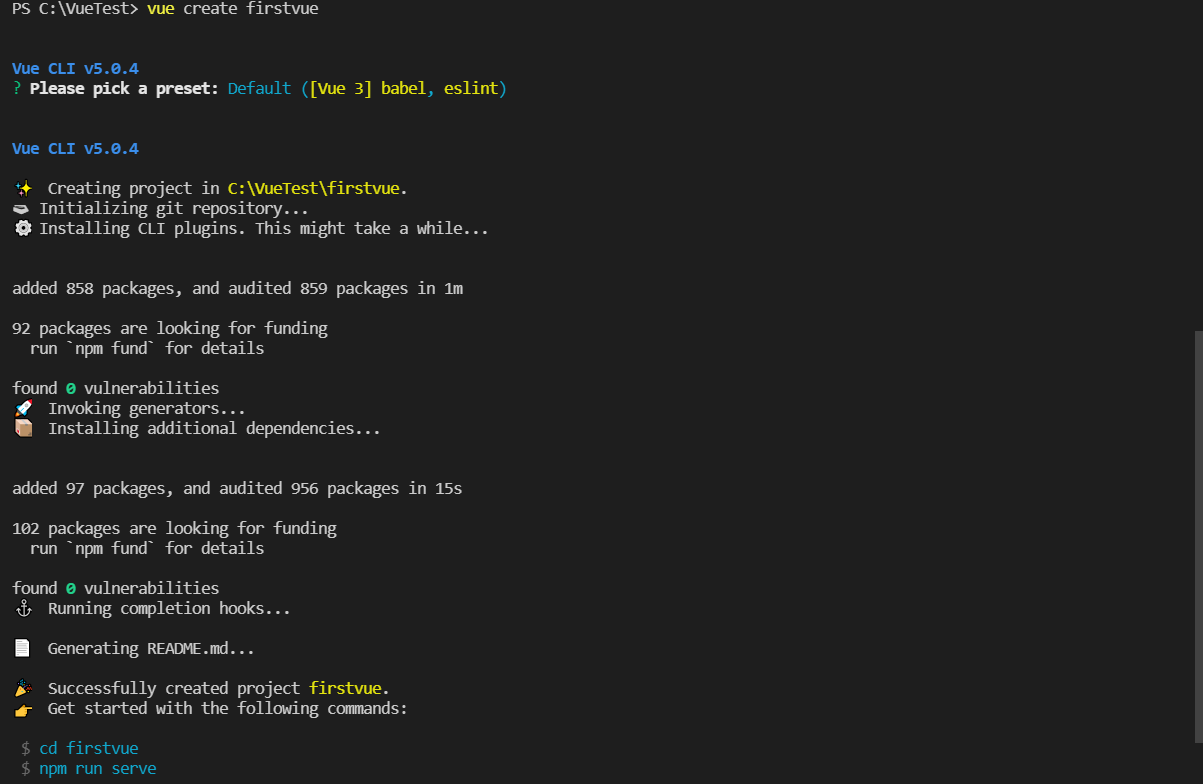Click the 'Invoking generators...' text

point(147,408)
